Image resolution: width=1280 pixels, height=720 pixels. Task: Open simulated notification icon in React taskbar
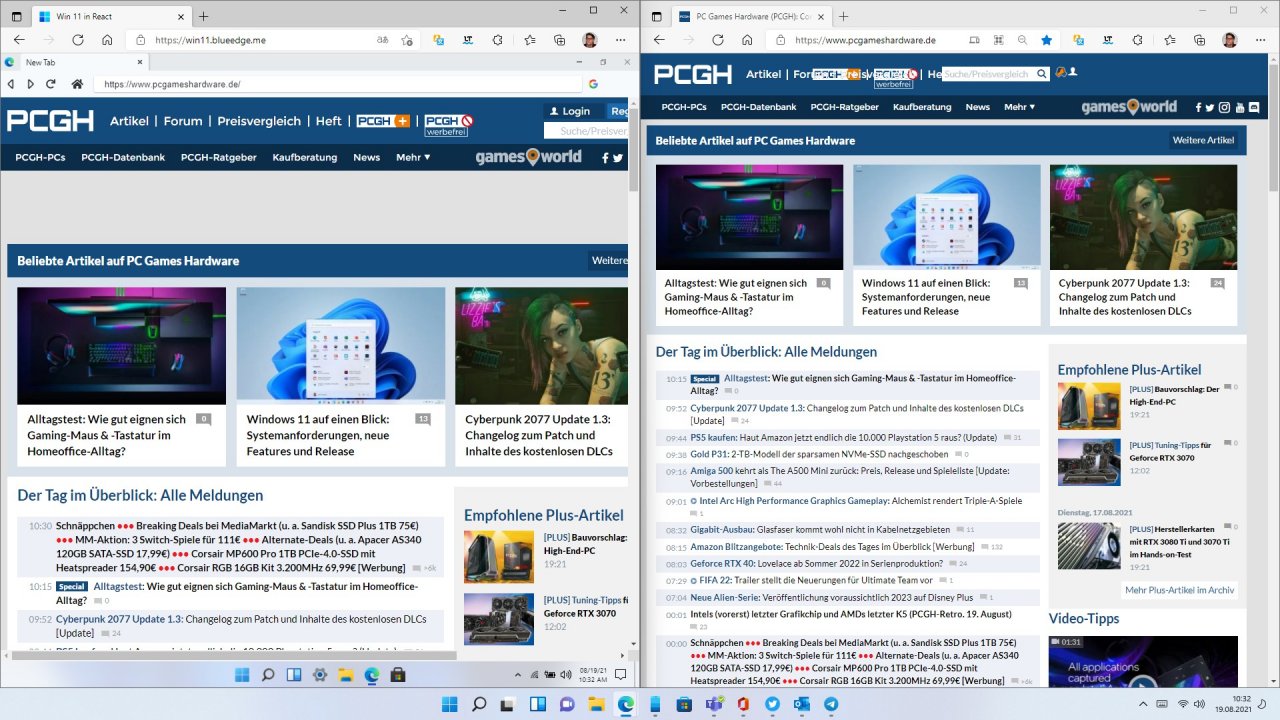pyautogui.click(x=620, y=675)
